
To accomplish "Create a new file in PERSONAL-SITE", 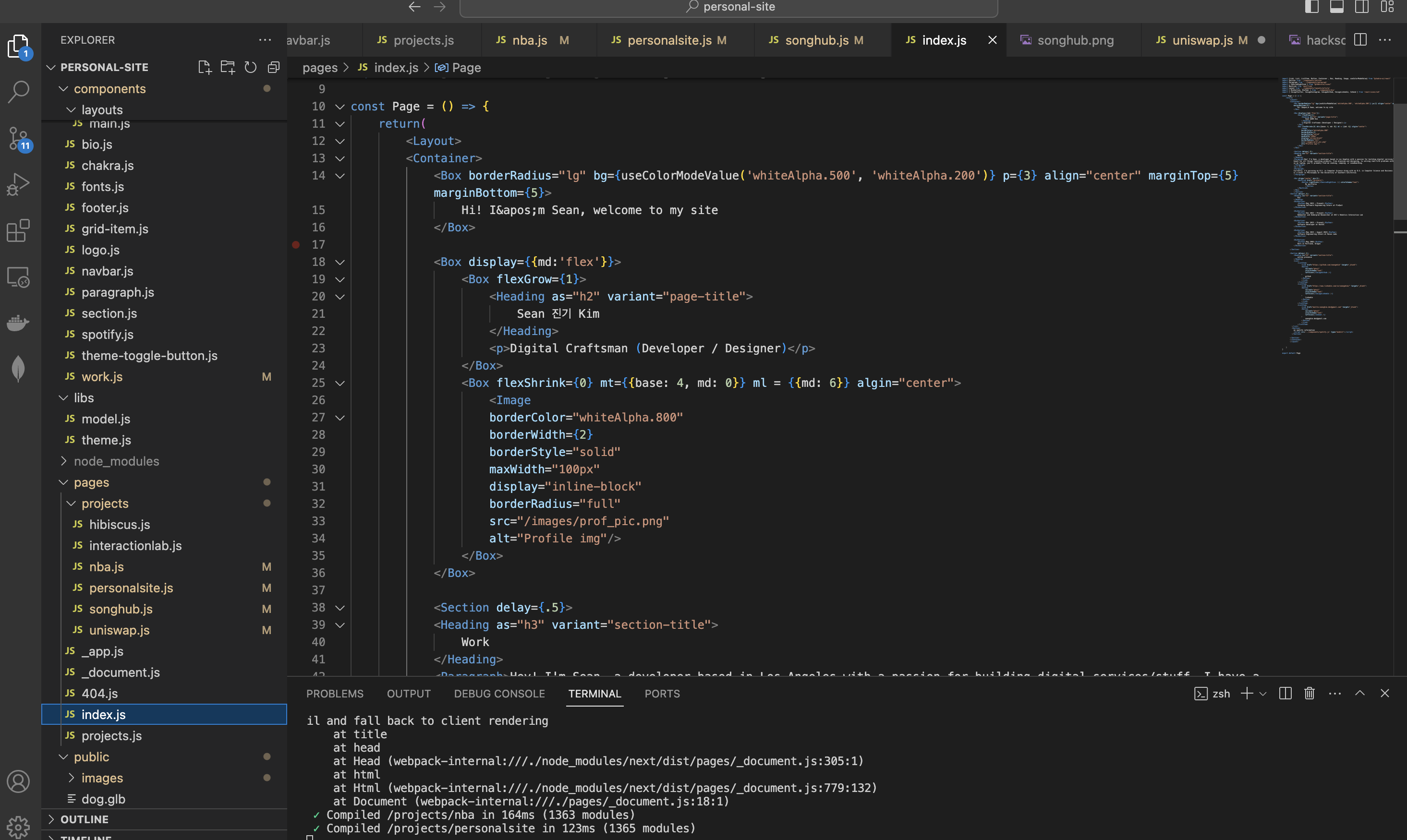I will (205, 67).
